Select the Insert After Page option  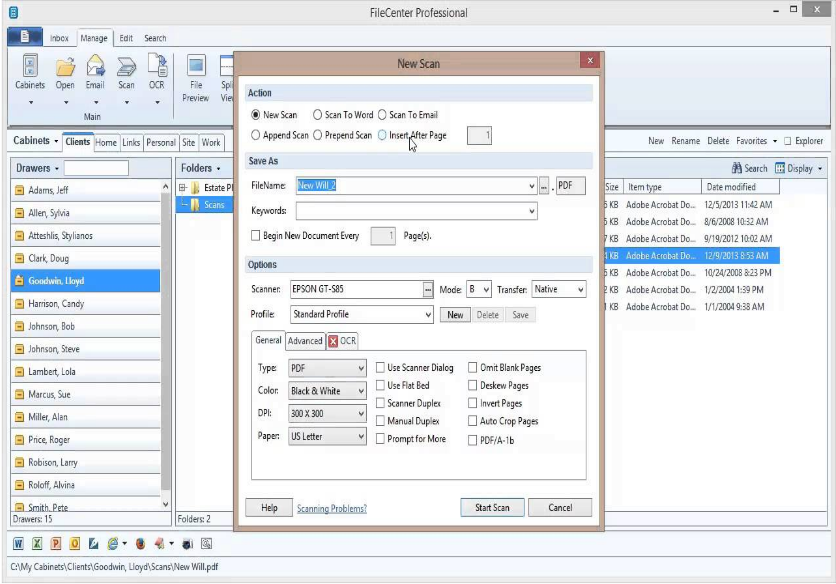pos(382,135)
